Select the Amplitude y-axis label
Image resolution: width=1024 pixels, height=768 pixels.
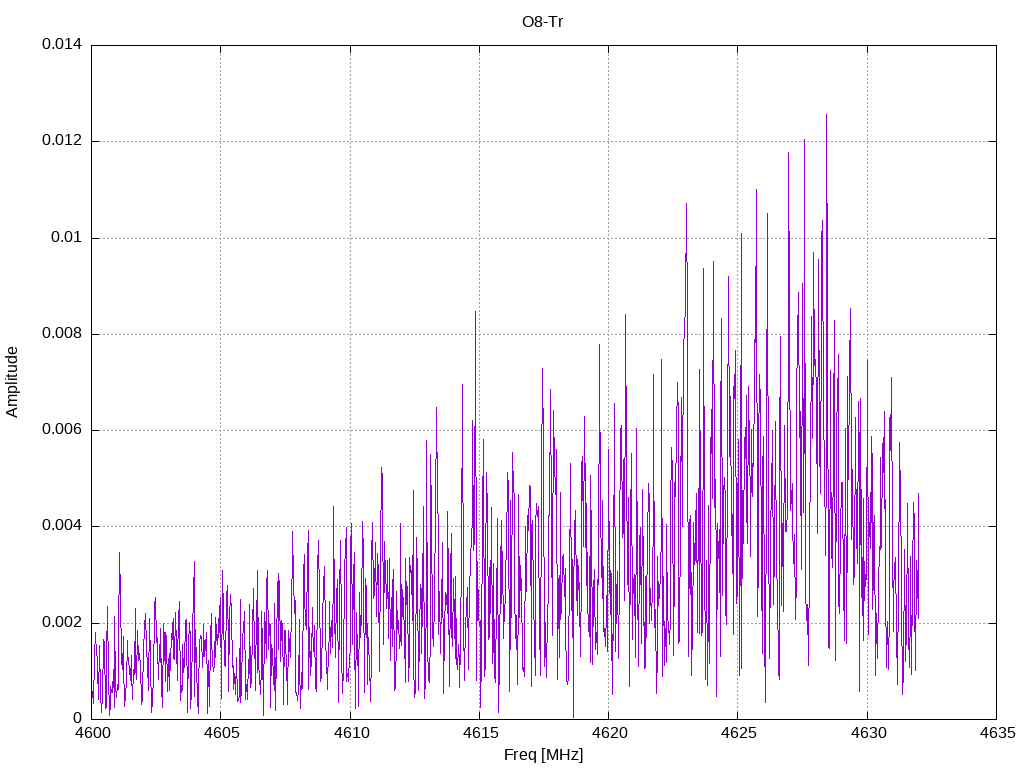12,382
